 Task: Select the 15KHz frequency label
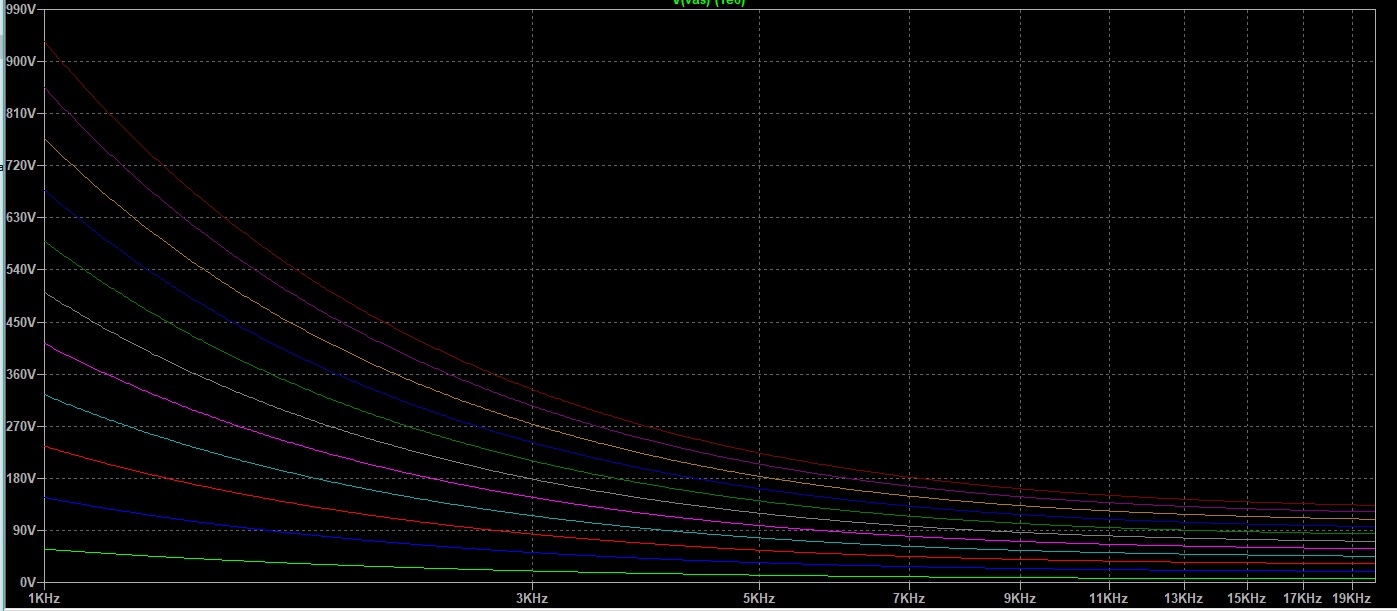pos(1246,599)
